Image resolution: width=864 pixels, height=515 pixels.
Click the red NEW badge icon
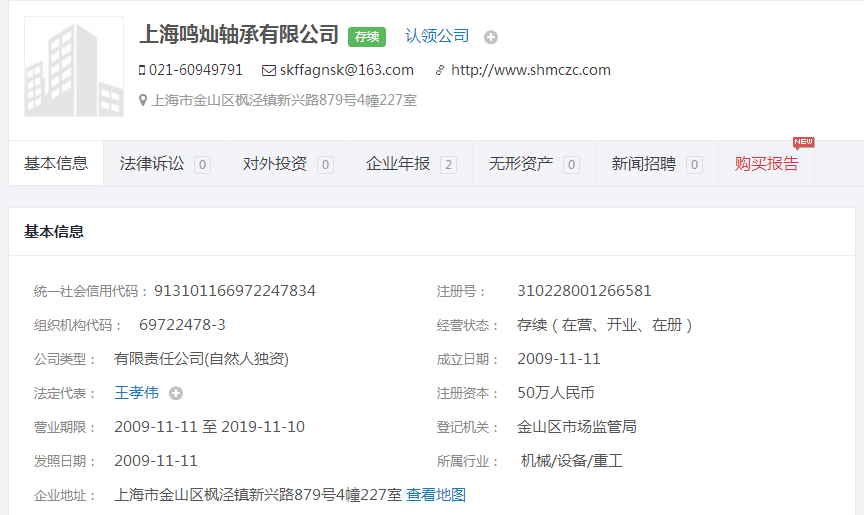[803, 142]
